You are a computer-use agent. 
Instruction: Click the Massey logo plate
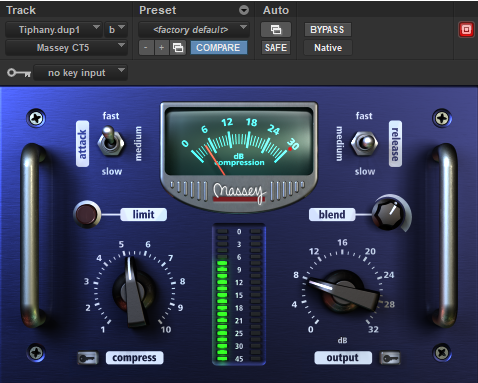click(239, 192)
